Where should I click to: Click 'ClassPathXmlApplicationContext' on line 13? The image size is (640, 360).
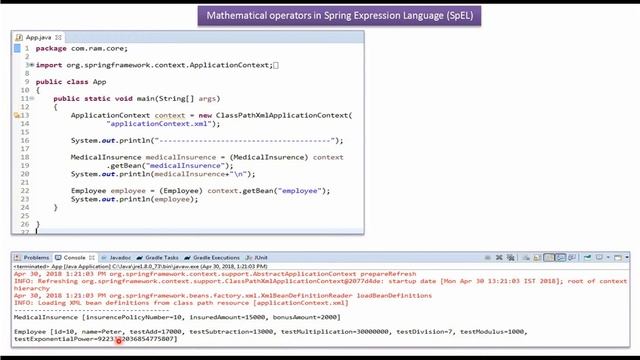click(x=282, y=116)
